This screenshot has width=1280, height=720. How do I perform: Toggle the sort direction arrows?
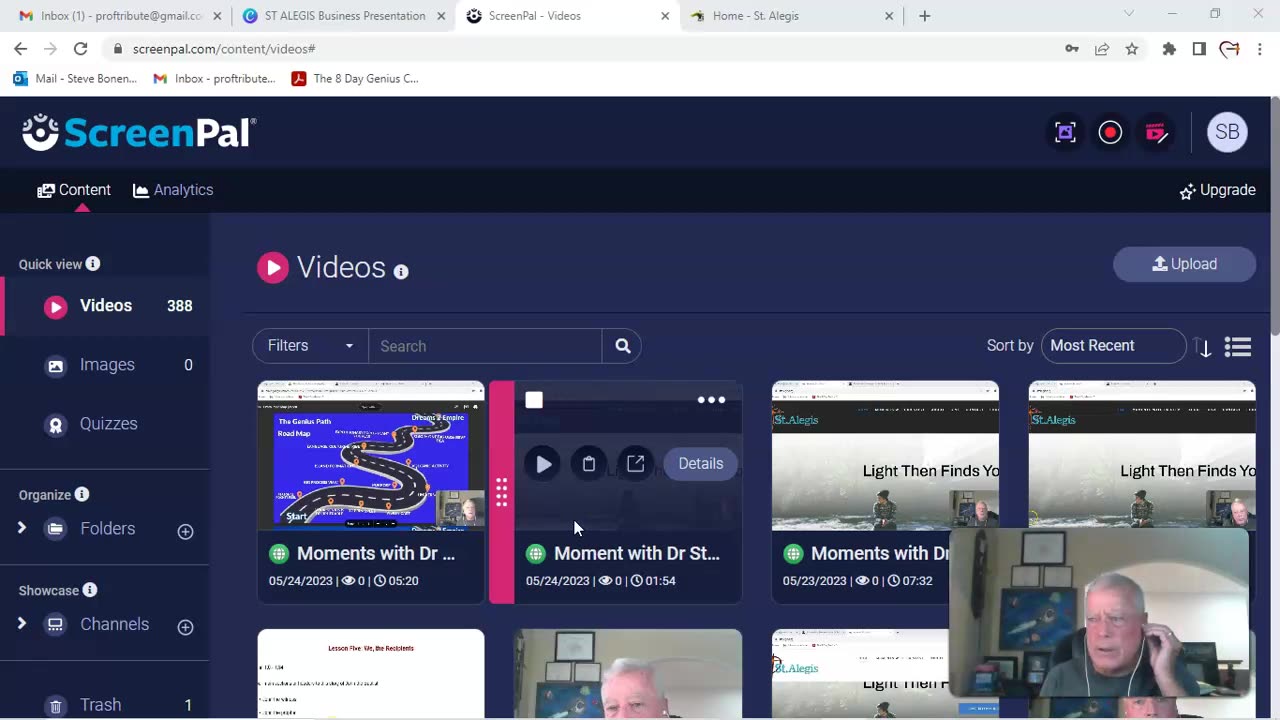coord(1203,346)
